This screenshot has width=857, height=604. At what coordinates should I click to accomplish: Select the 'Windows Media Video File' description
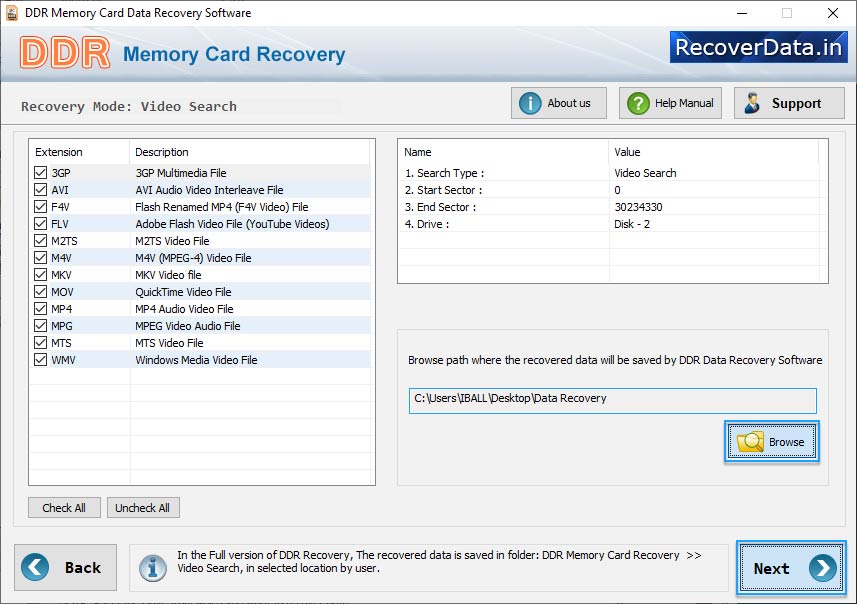tap(196, 359)
